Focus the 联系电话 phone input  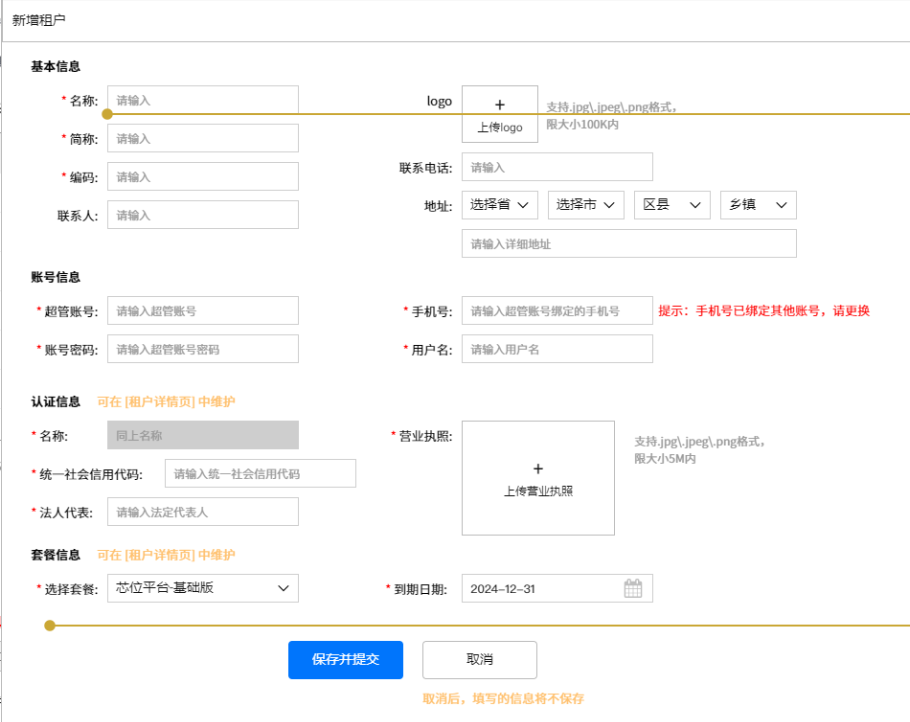coord(557,167)
